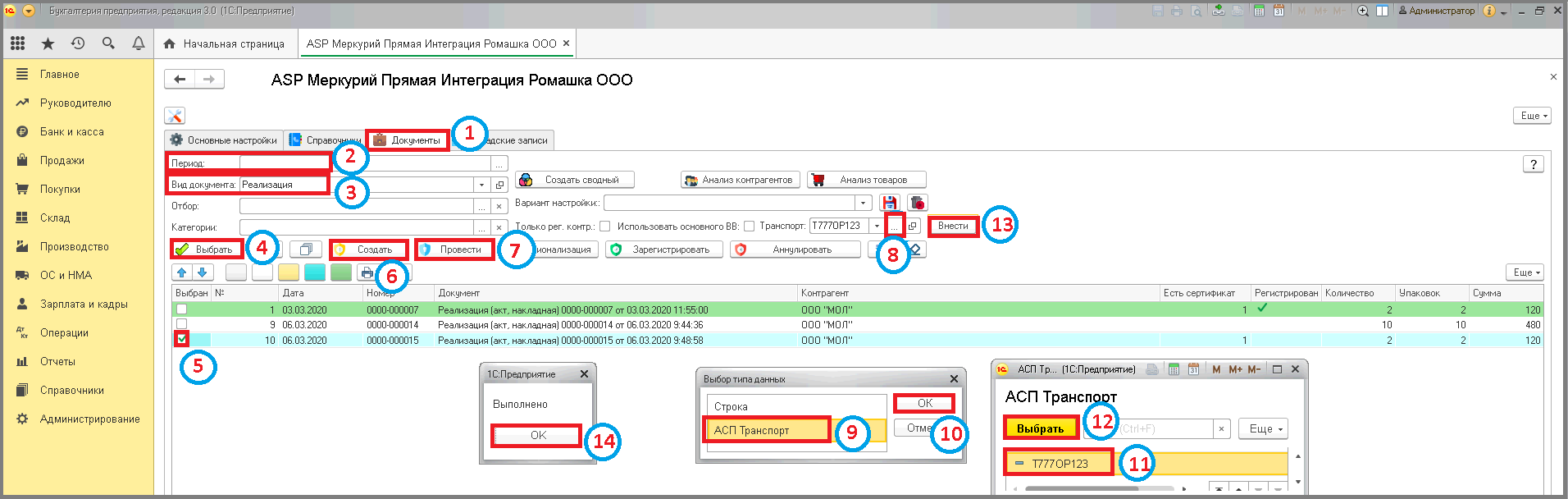Expand Вариант настройки dropdown
This screenshot has width=1568, height=499.
coord(863,203)
